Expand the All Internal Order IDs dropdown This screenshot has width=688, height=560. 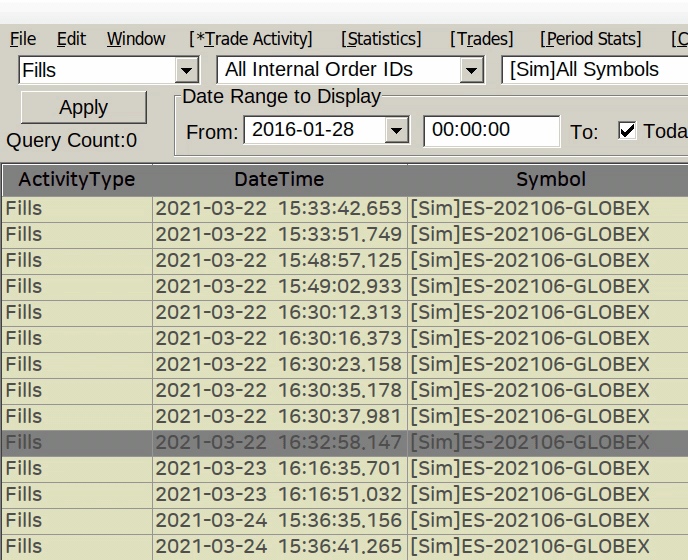[472, 70]
